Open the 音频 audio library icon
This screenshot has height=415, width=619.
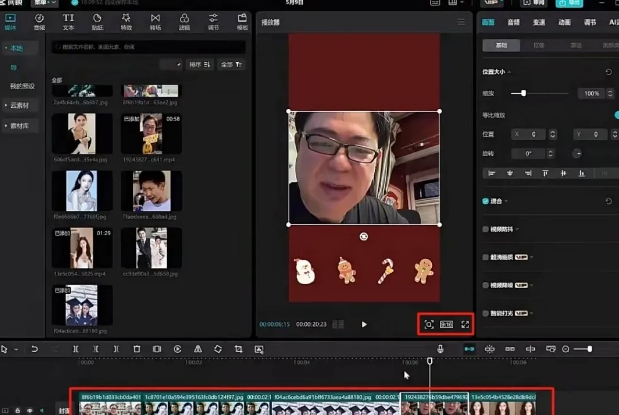[x=39, y=22]
